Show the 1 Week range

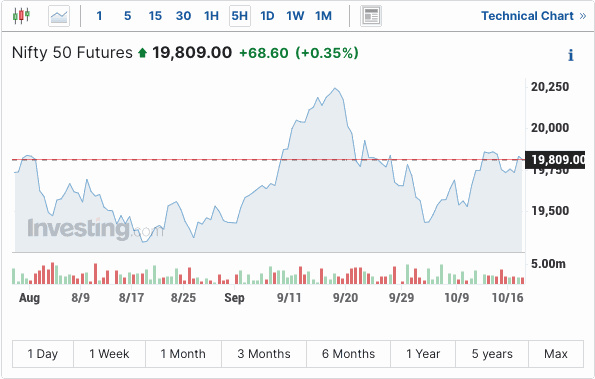(x=109, y=354)
